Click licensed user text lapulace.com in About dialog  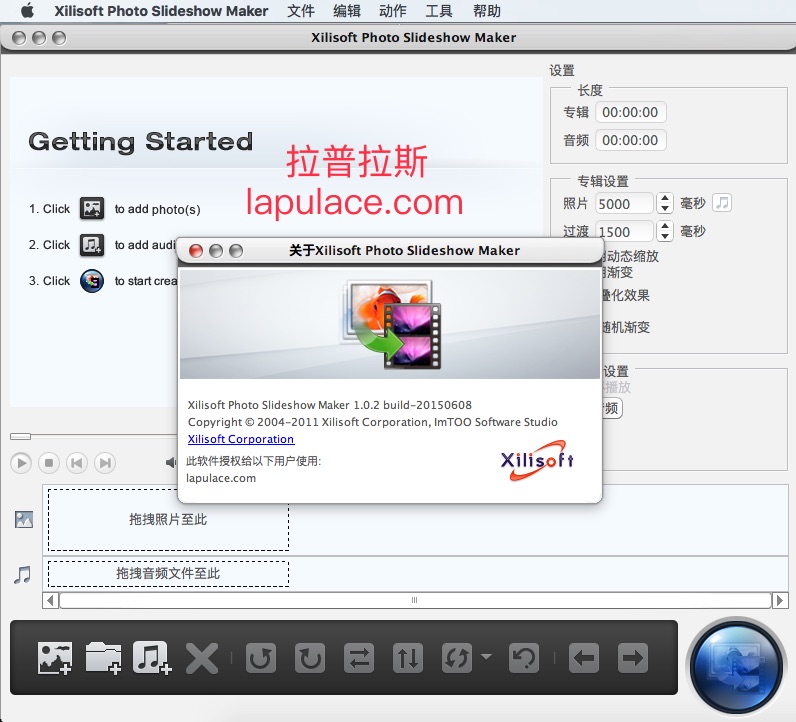click(221, 478)
